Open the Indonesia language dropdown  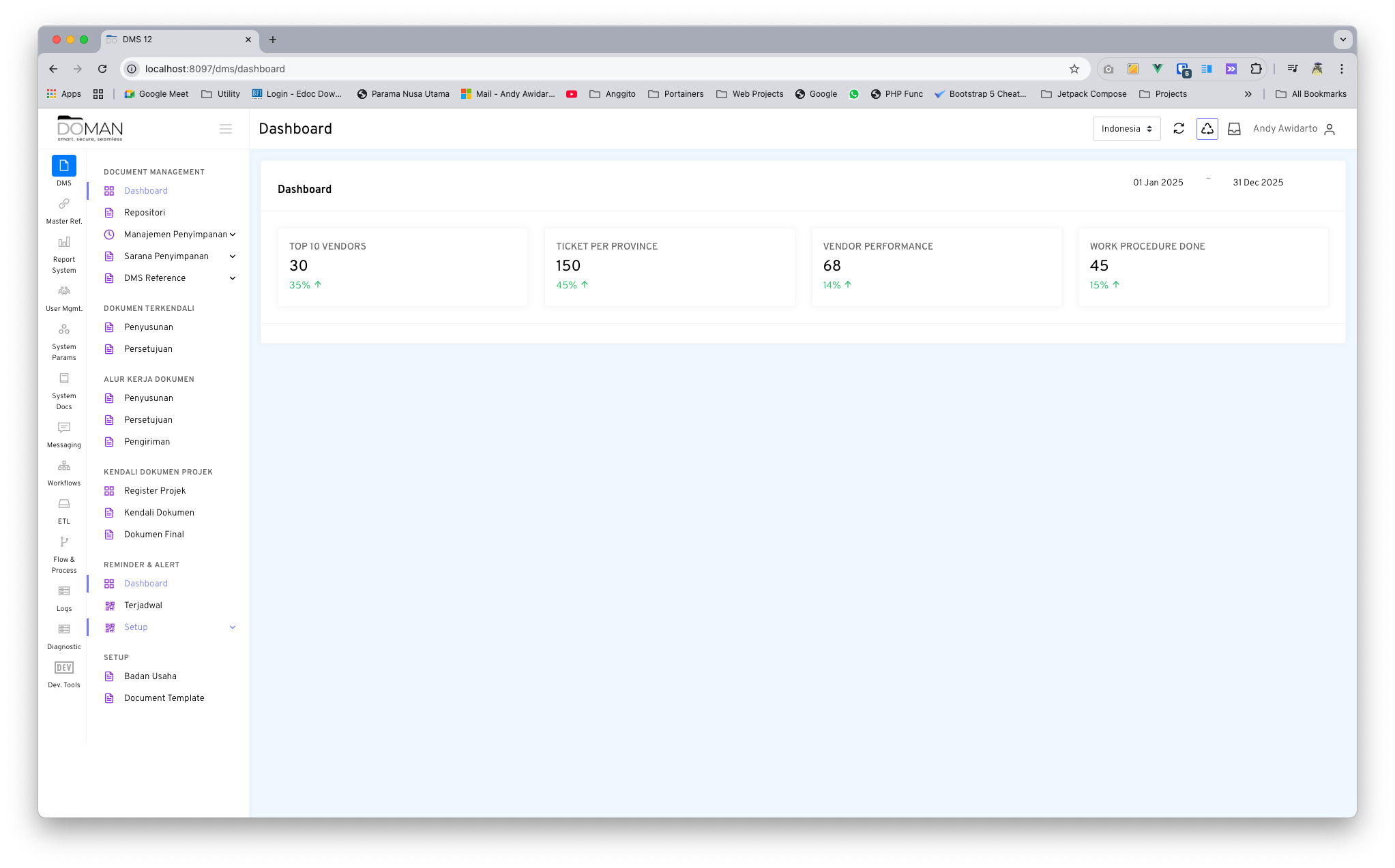[1126, 128]
